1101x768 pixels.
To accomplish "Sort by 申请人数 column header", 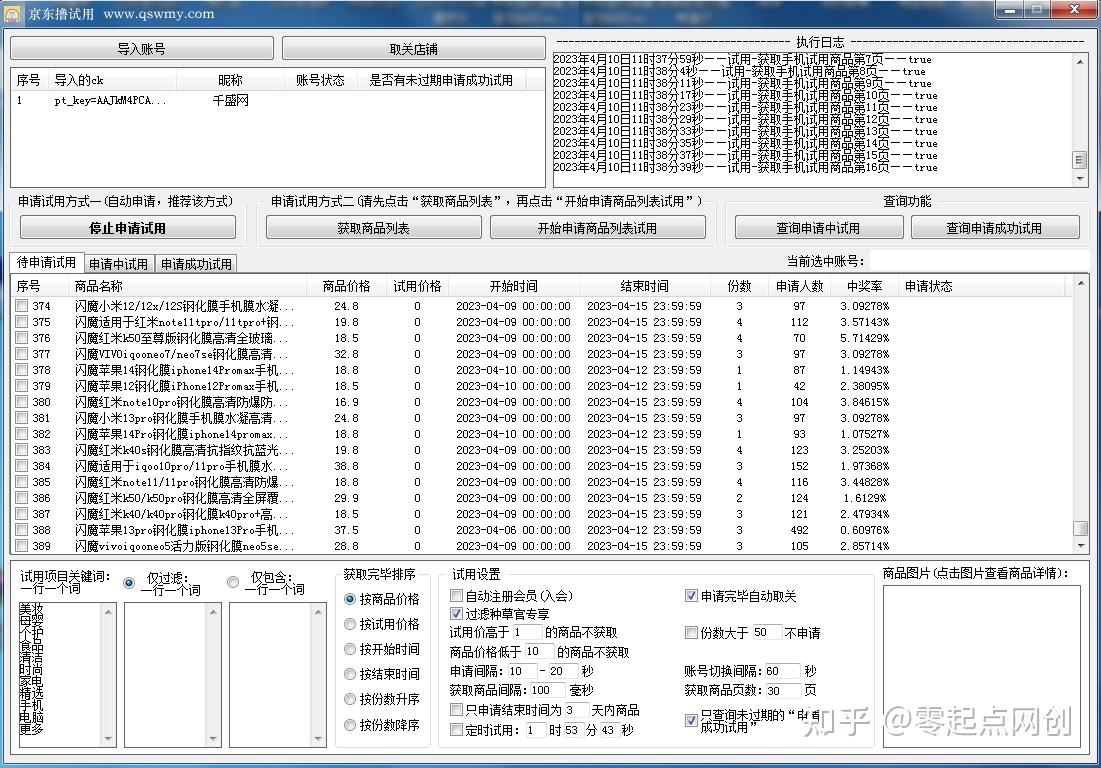I will click(x=799, y=286).
